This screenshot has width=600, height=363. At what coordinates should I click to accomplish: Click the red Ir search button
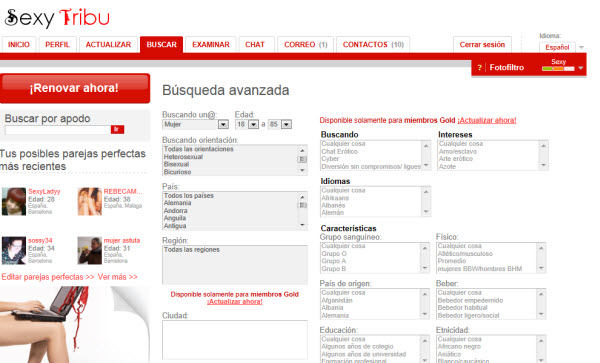click(117, 129)
